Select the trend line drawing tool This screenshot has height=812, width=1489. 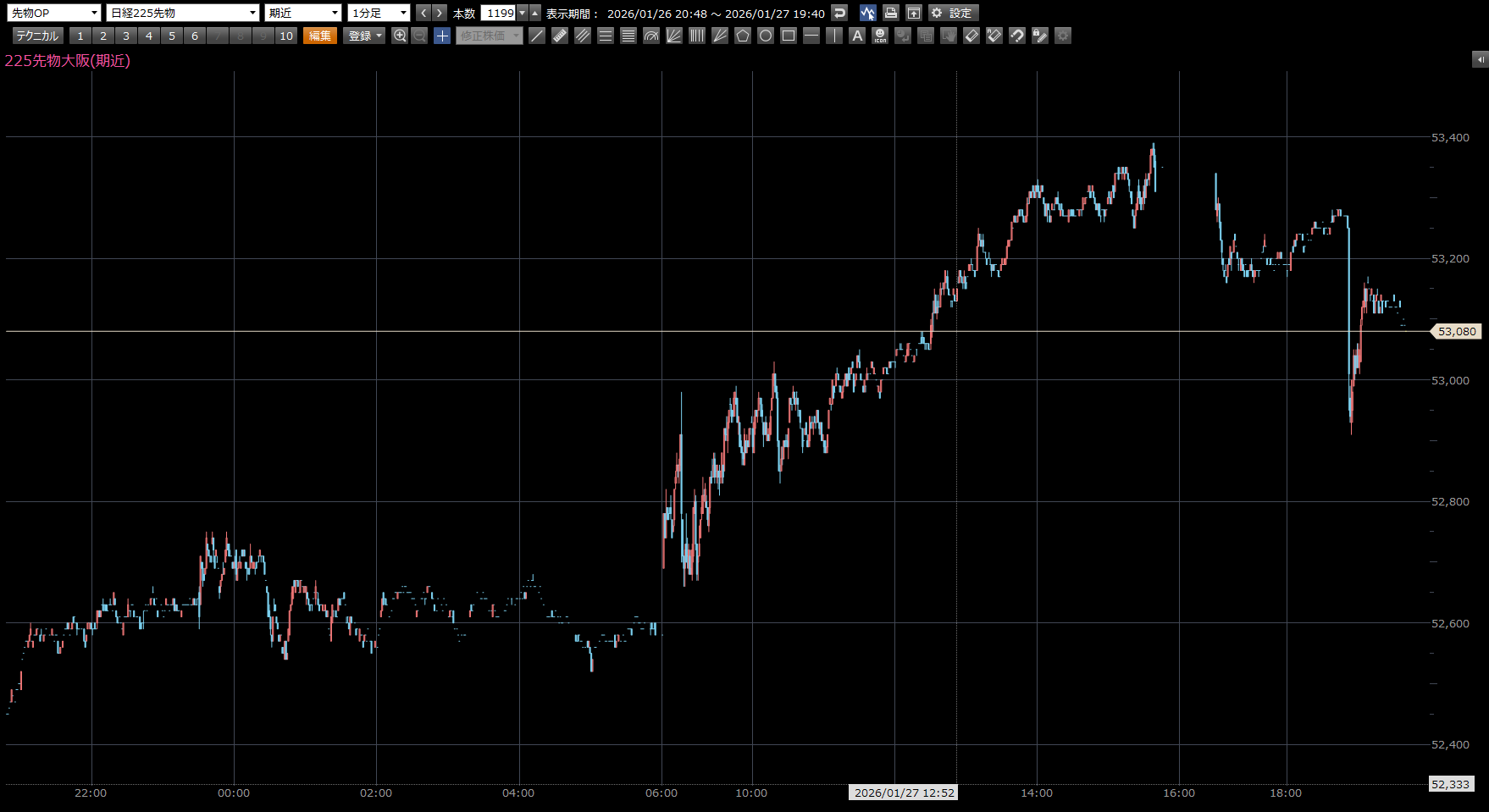[537, 36]
